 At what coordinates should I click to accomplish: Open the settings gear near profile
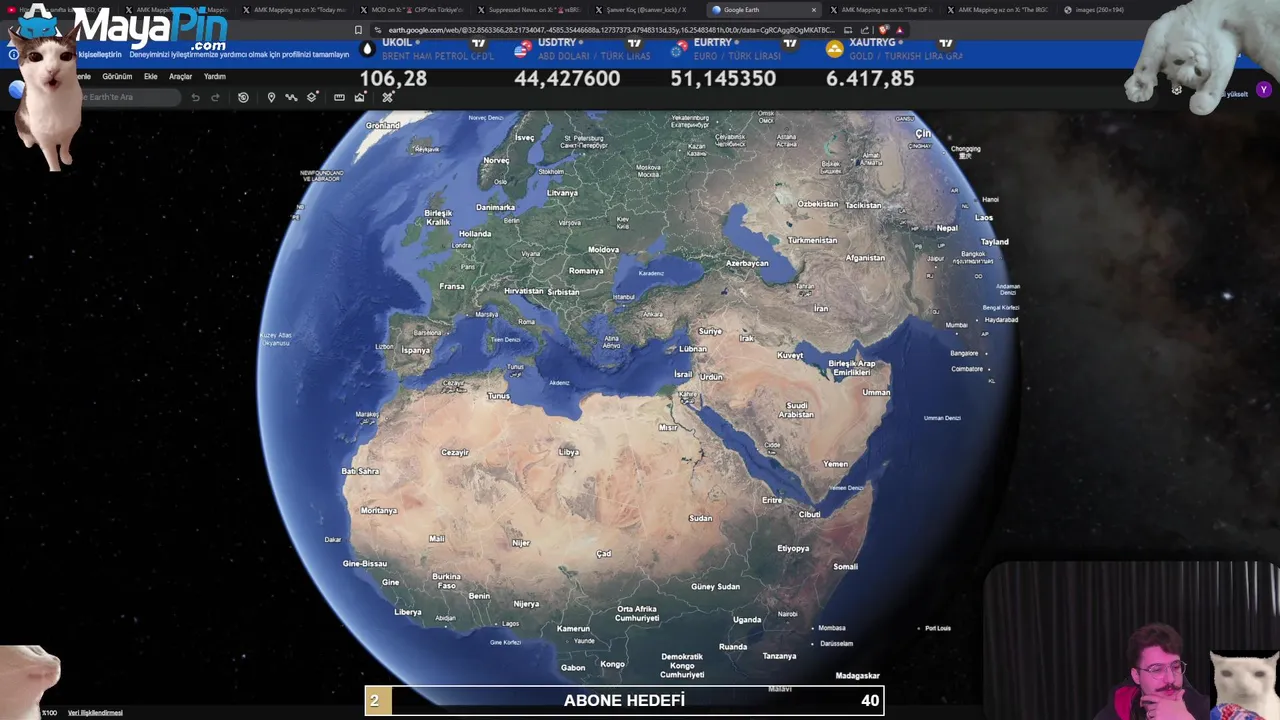coord(1176,90)
